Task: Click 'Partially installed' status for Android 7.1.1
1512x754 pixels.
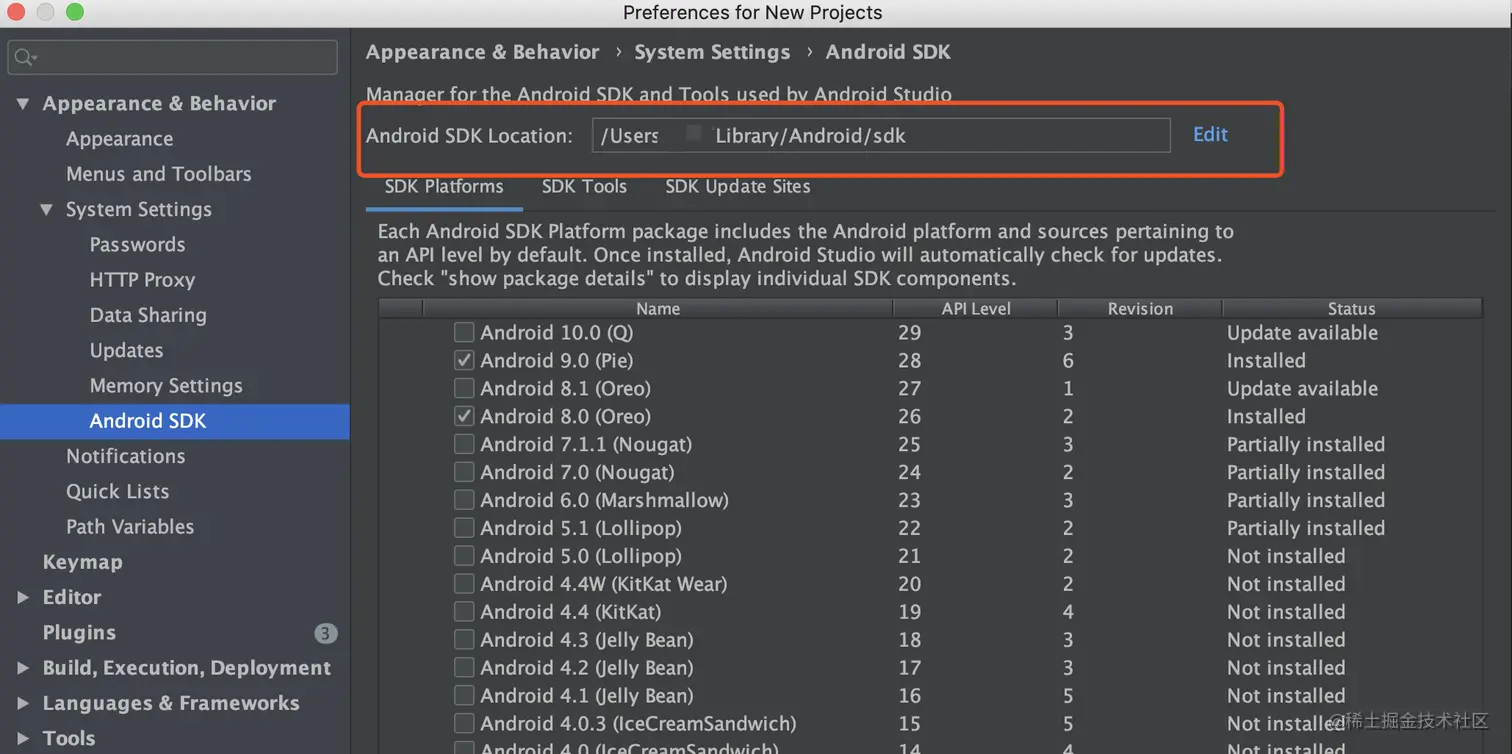Action: point(1306,445)
